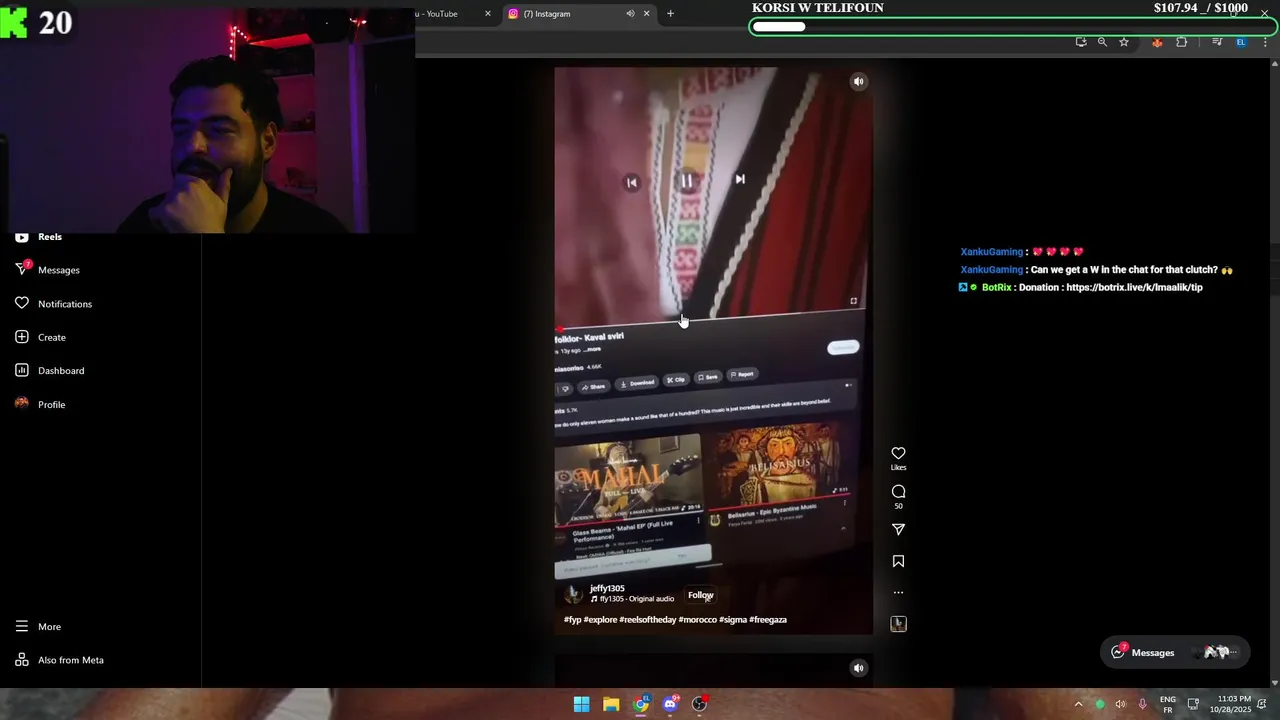This screenshot has height=720, width=1280.
Task: Open the #morocco hashtag
Action: tap(697, 620)
